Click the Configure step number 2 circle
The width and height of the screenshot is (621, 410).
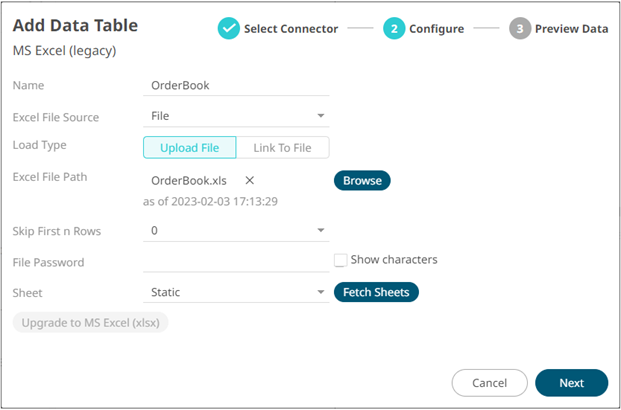point(394,29)
